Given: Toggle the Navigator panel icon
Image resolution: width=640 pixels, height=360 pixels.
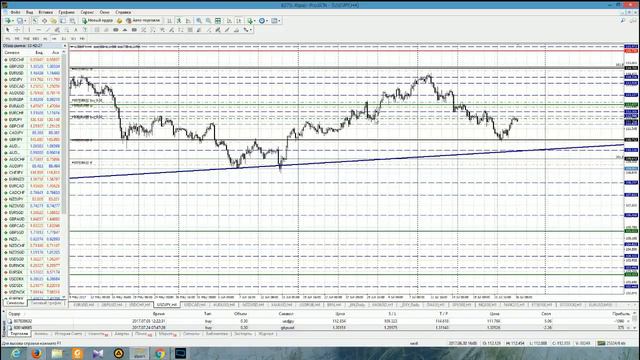Looking at the screenshot, I should click(53, 20).
